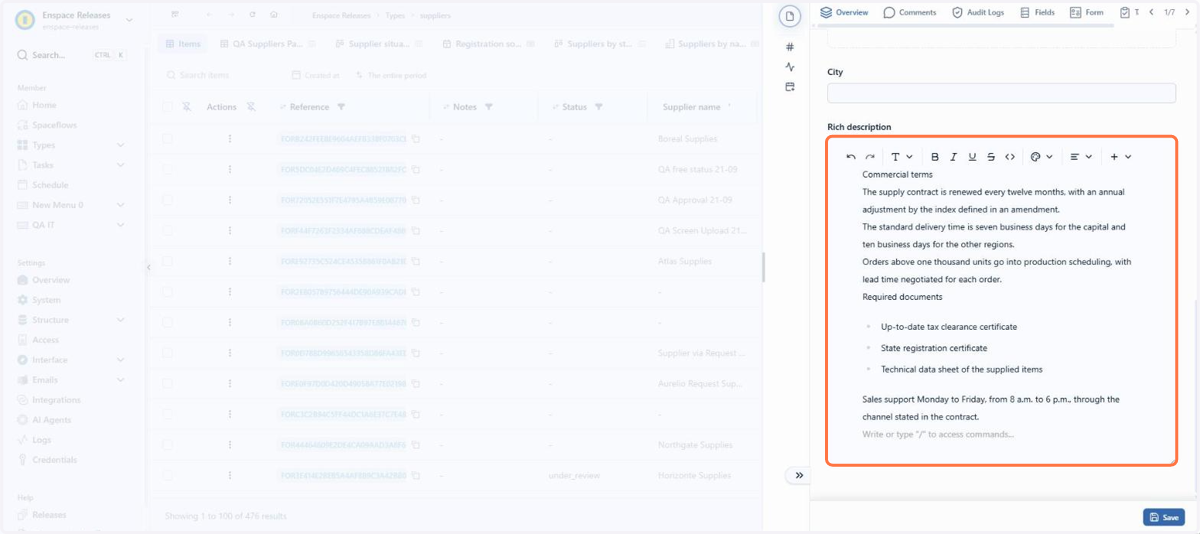The width and height of the screenshot is (1200, 534).
Task: Switch to the Form tab
Action: pyautogui.click(x=1087, y=12)
